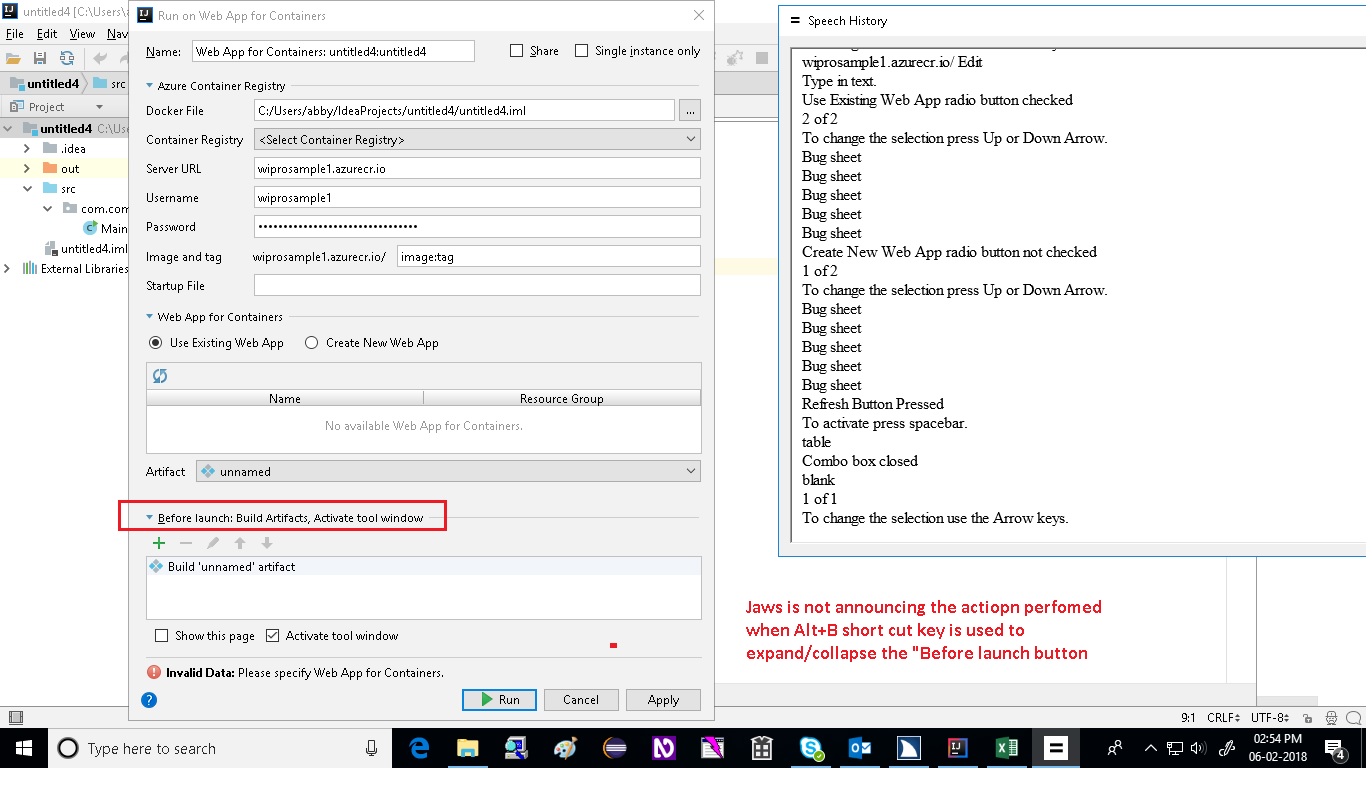Screen dimensions: 1372x804
Task: Open the Container Registry dropdown
Action: [689, 139]
